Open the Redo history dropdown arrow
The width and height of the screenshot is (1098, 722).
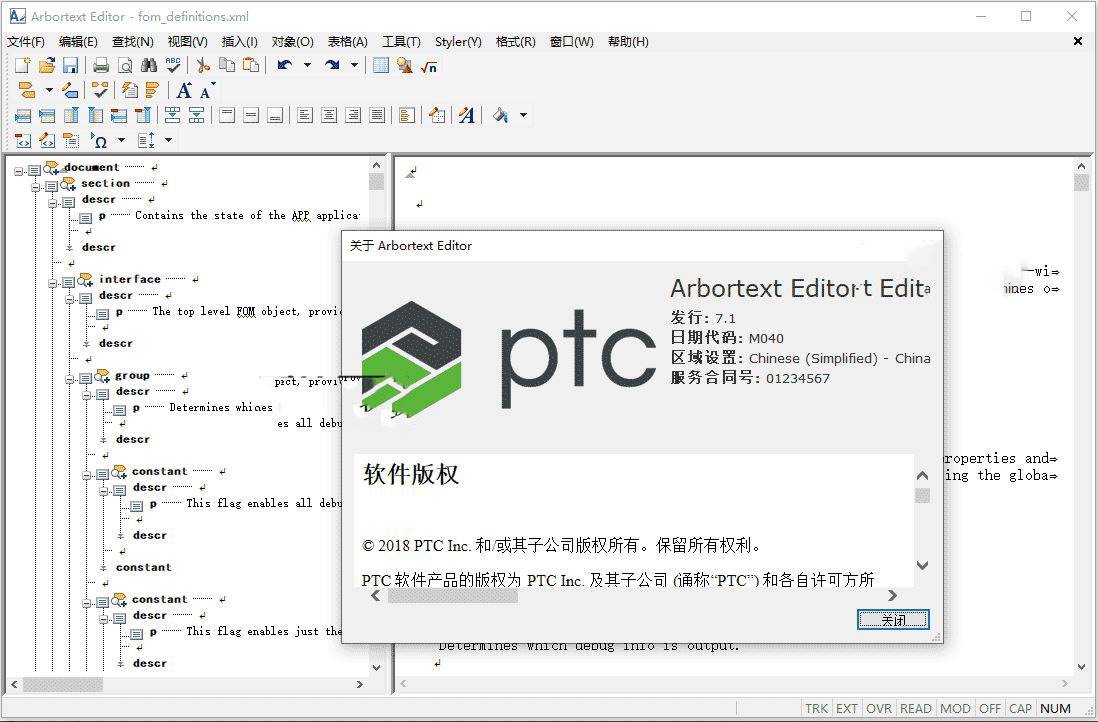coord(354,66)
